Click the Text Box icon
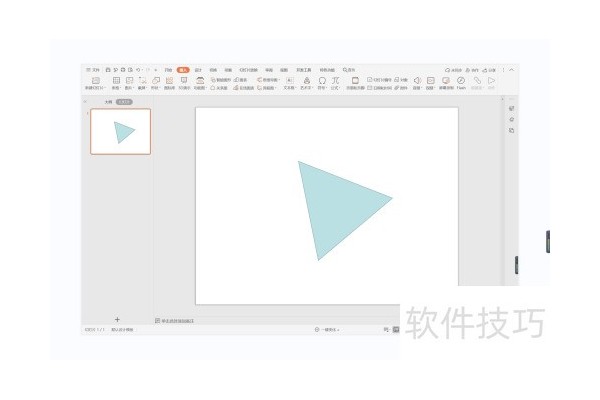Screen dimensions: 600x400 pyautogui.click(x=290, y=80)
